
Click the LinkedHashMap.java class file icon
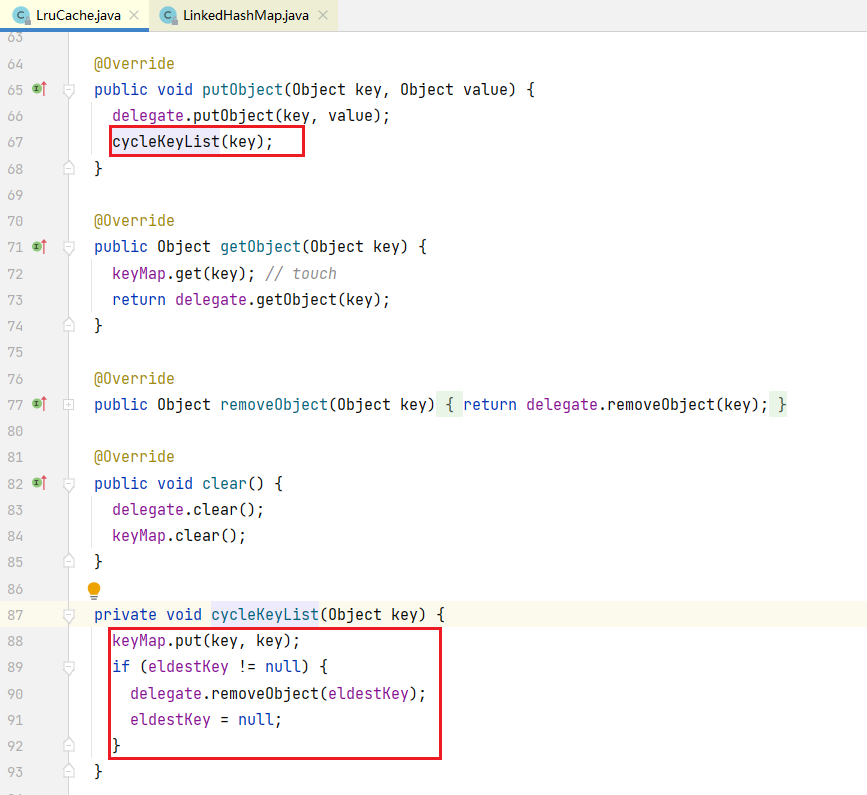[167, 16]
